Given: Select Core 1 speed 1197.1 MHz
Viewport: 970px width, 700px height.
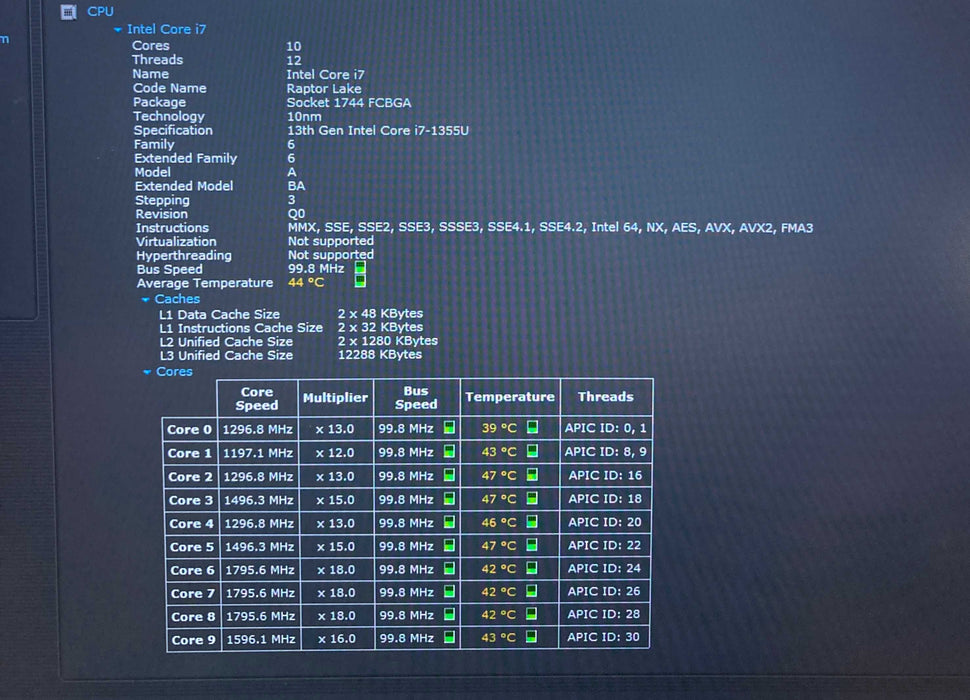Looking at the screenshot, I should click(x=258, y=453).
